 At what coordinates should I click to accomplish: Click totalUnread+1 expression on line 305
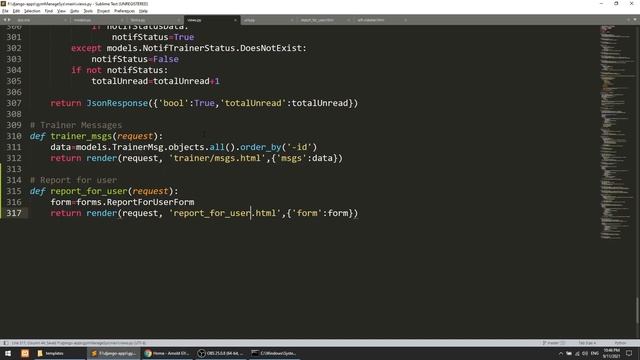click(186, 81)
